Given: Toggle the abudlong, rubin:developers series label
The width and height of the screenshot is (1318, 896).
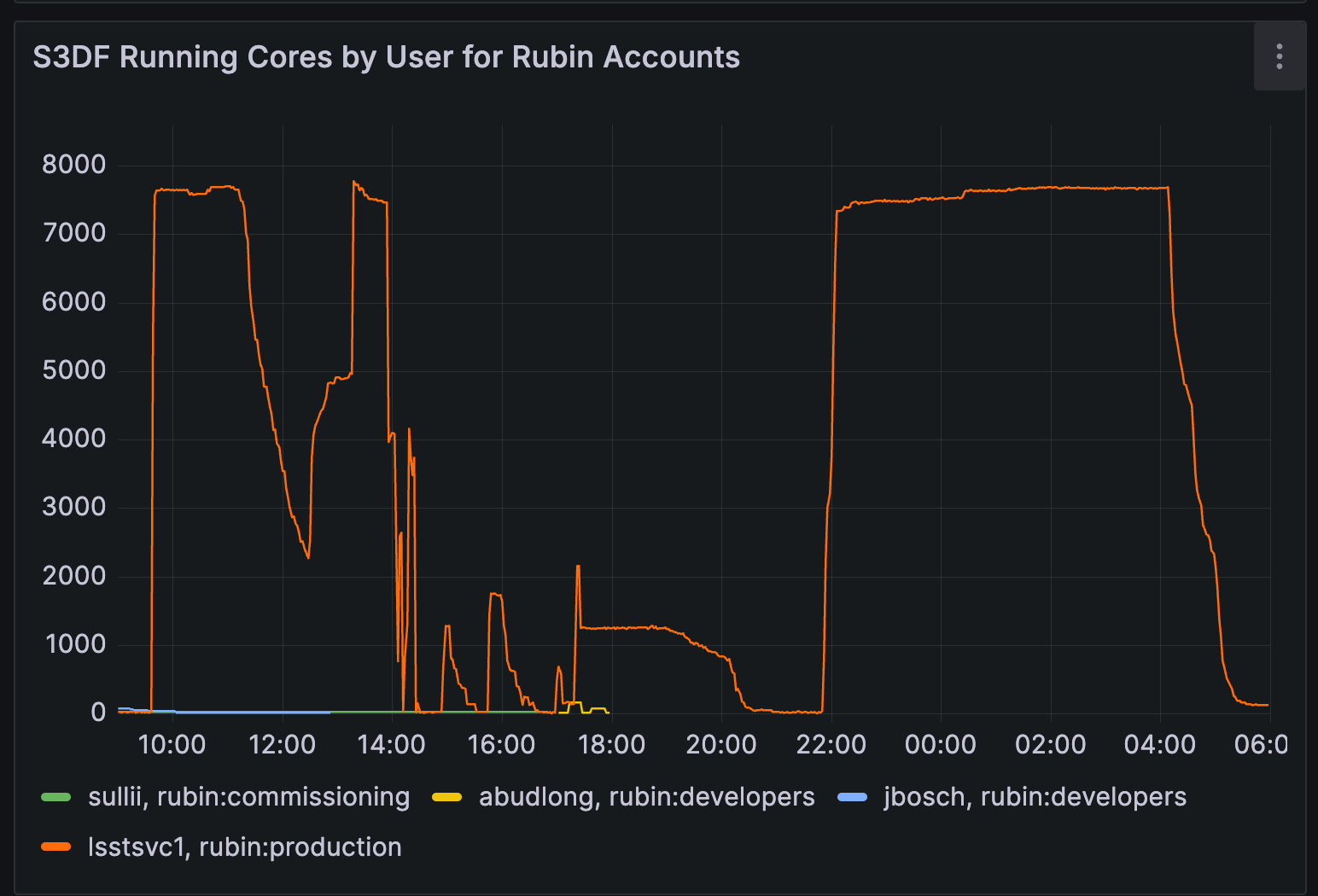Looking at the screenshot, I should coord(646,797).
